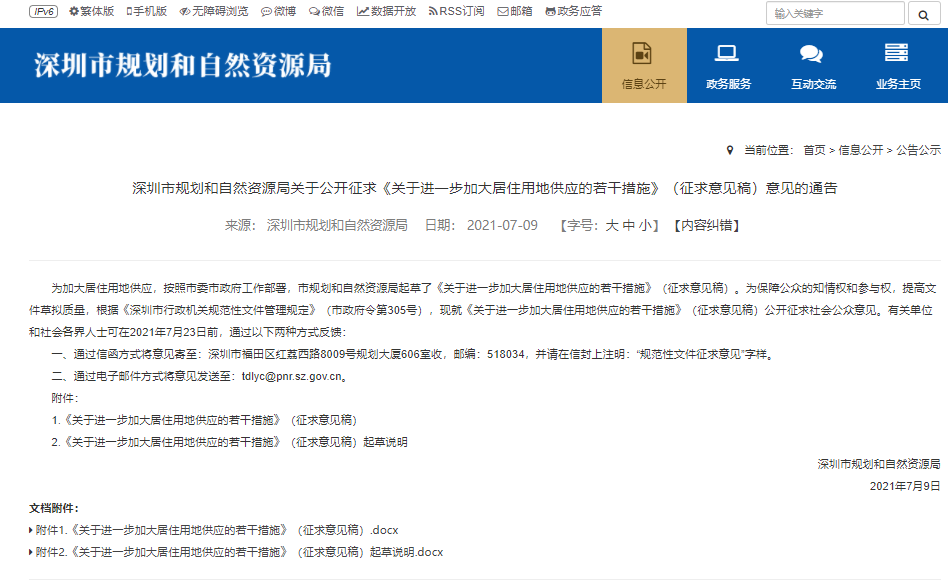Image resolution: width=948 pixels, height=585 pixels.
Task: Click the magnifier search button
Action: [924, 14]
